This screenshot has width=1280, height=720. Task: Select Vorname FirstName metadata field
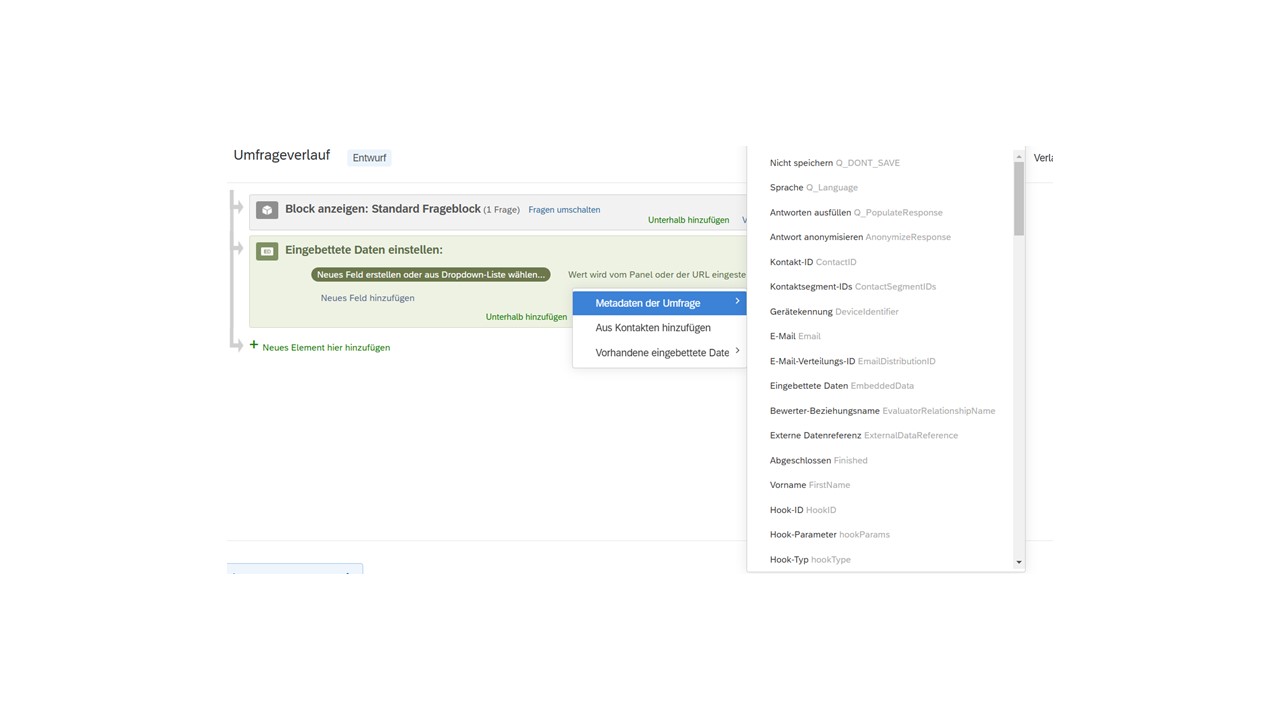tap(809, 485)
